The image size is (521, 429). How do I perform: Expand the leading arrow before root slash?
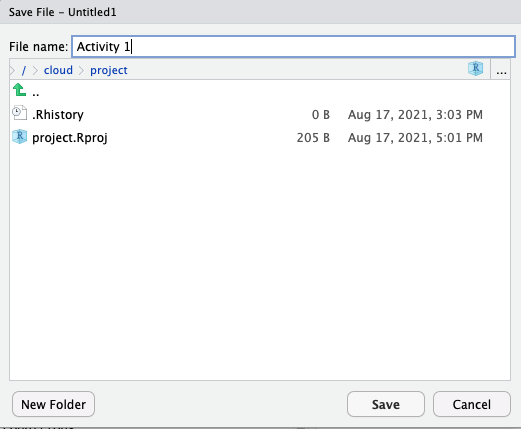coord(13,70)
